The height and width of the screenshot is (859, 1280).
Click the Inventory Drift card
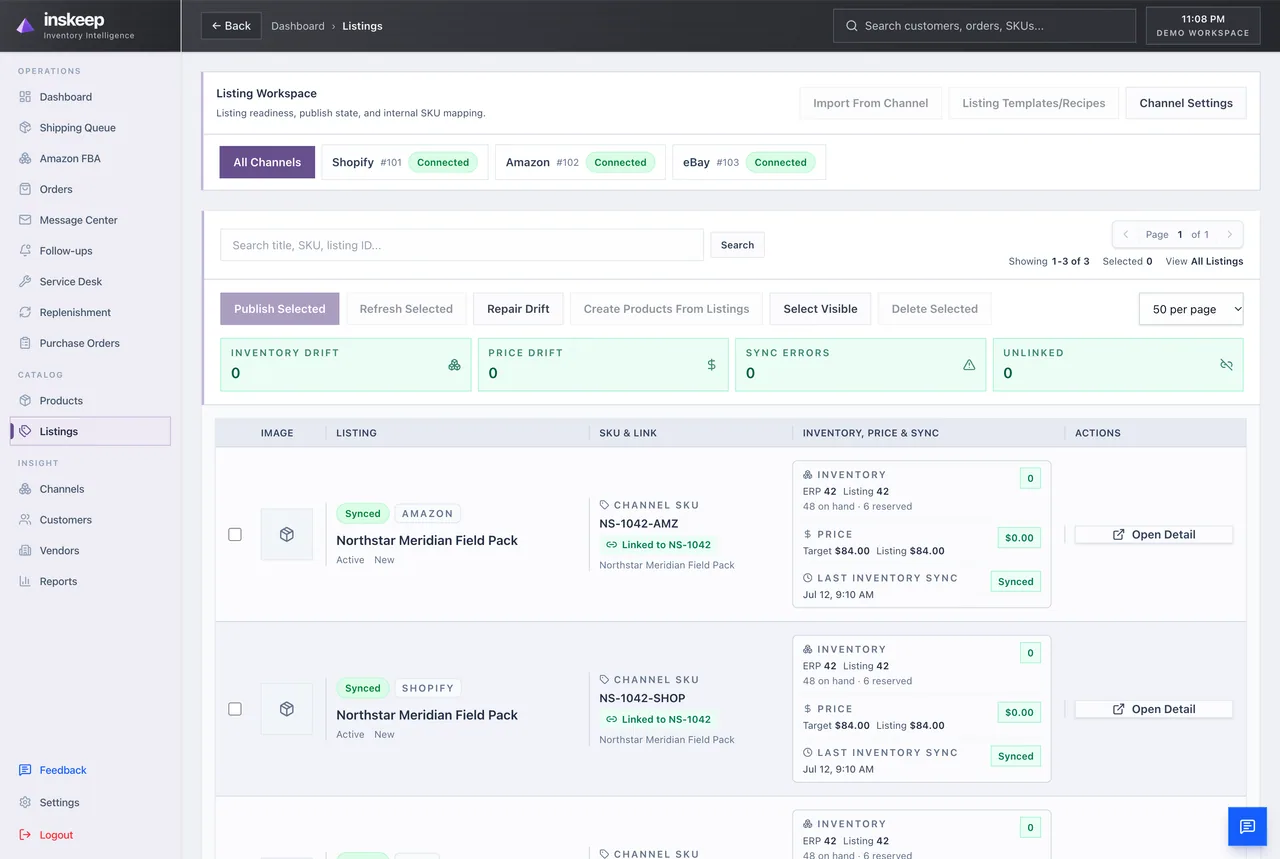(346, 364)
